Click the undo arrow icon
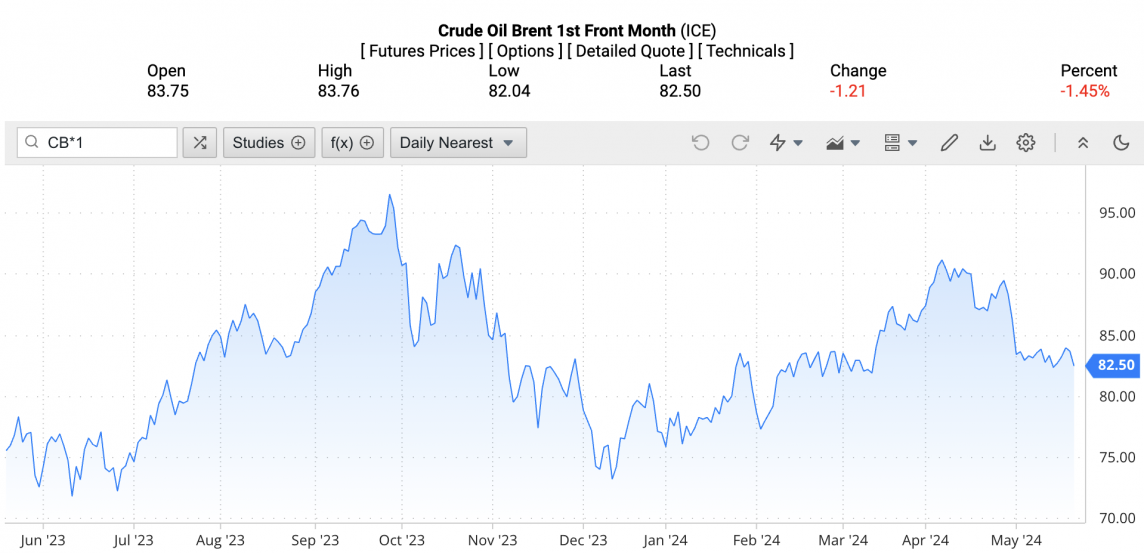The width and height of the screenshot is (1144, 553). coord(700,143)
